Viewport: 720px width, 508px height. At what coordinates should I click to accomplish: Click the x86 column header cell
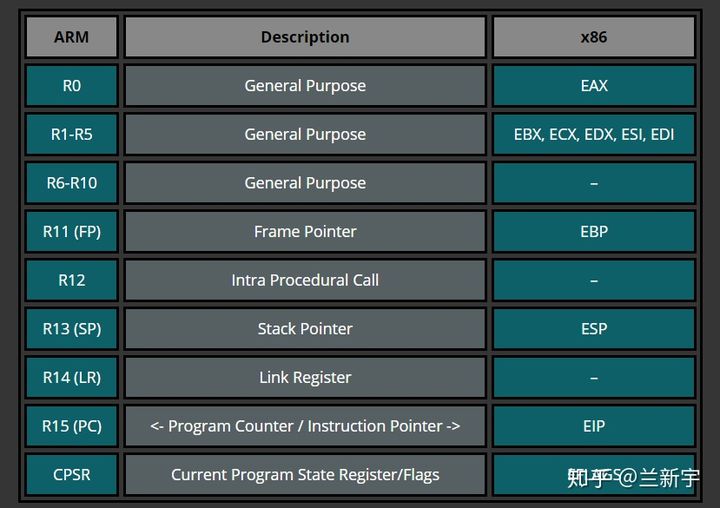594,37
